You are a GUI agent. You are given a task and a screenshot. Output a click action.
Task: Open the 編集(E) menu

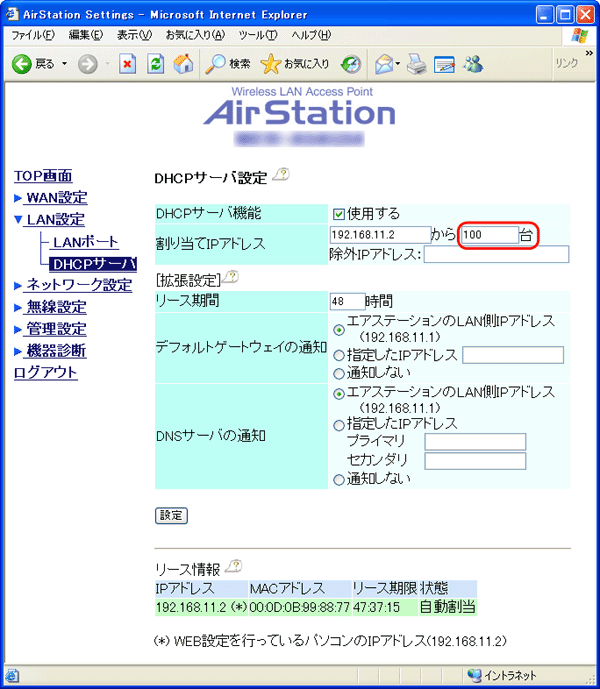[86, 35]
